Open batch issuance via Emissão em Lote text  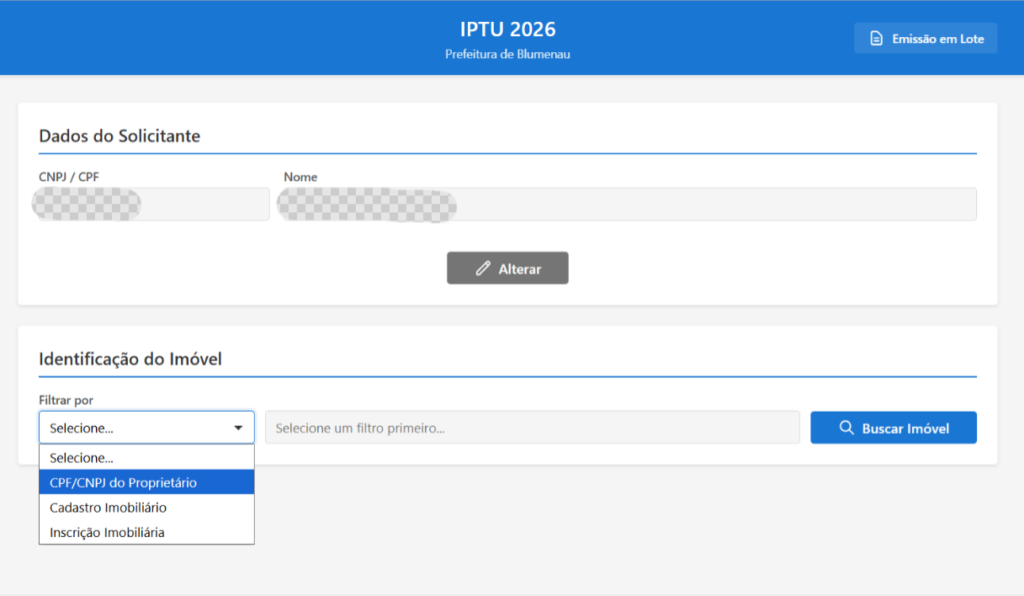click(x=938, y=39)
